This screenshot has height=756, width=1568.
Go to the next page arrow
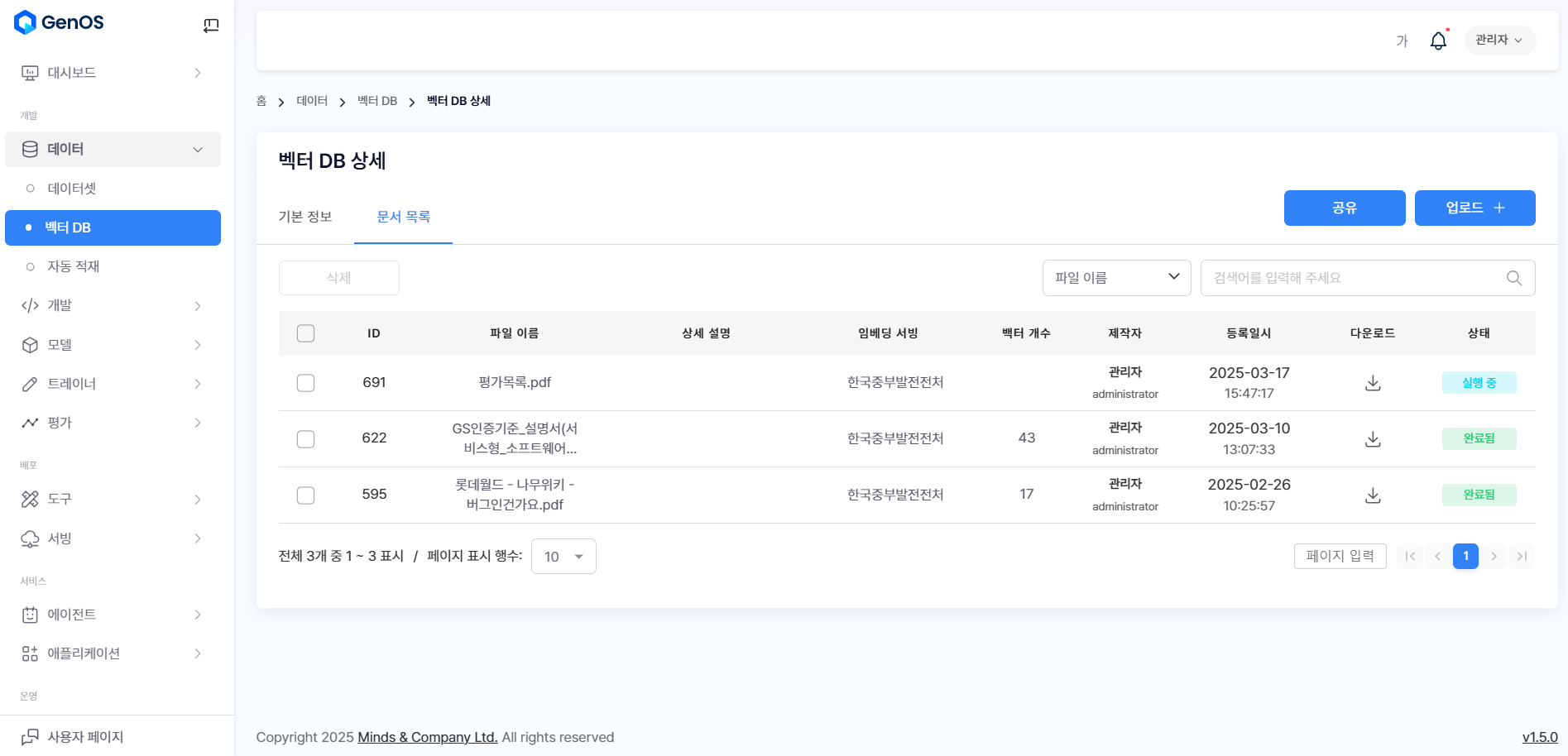click(1494, 556)
